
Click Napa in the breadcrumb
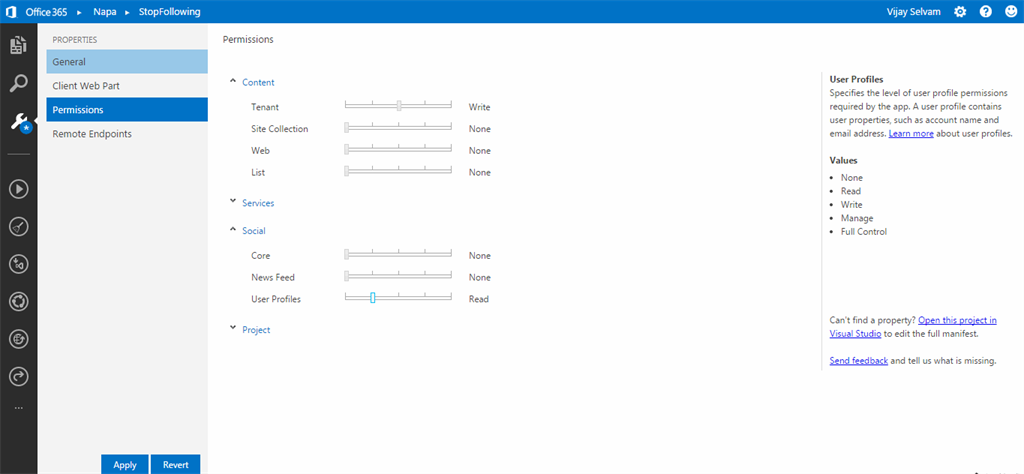105,12
